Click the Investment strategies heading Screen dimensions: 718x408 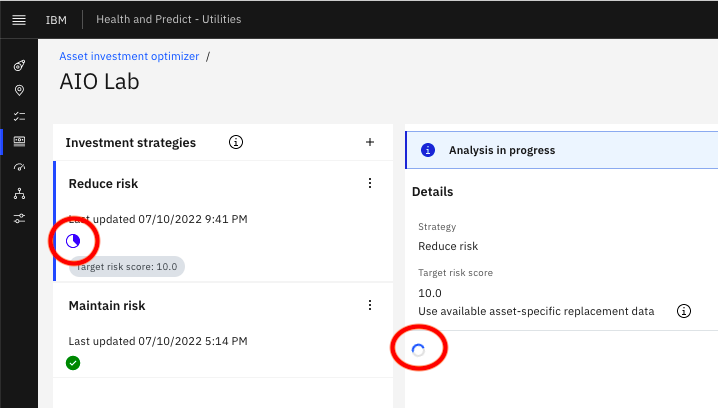pos(131,142)
